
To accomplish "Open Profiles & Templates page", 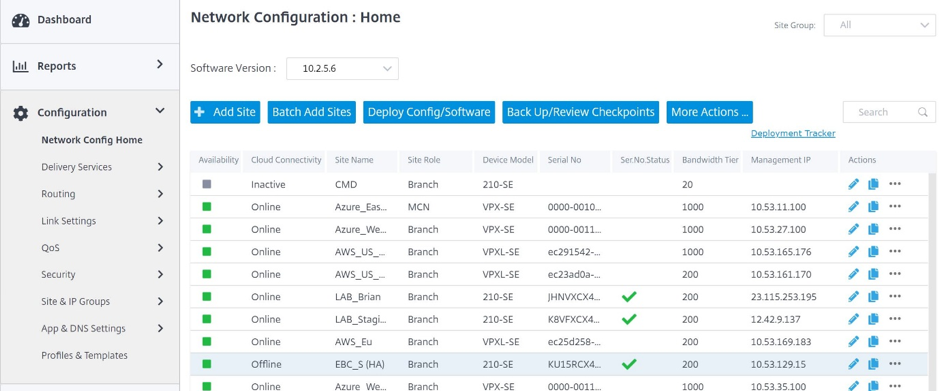I will pyautogui.click(x=84, y=356).
